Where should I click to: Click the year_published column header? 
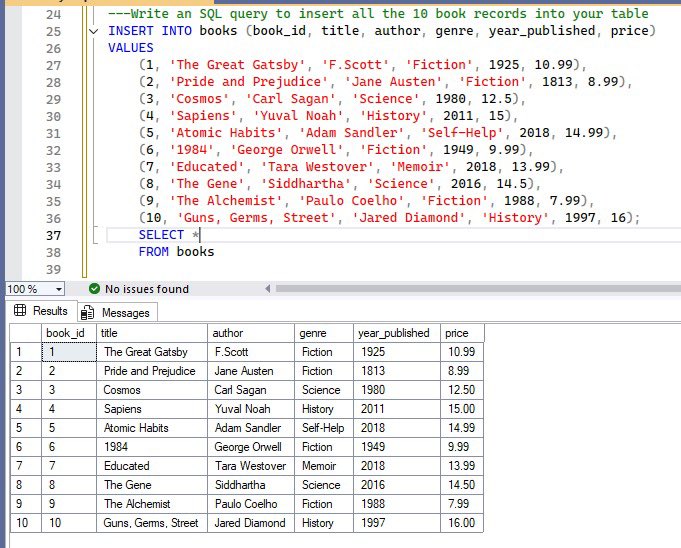pyautogui.click(x=396, y=333)
